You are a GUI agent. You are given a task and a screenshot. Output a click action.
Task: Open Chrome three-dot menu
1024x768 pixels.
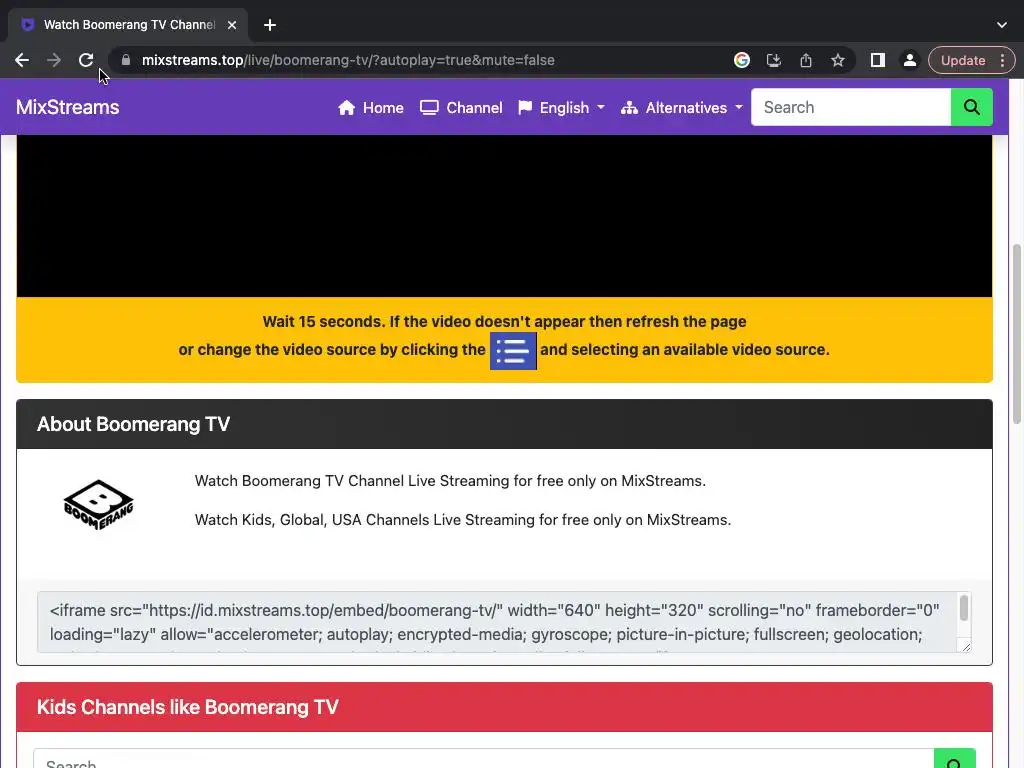1002,60
